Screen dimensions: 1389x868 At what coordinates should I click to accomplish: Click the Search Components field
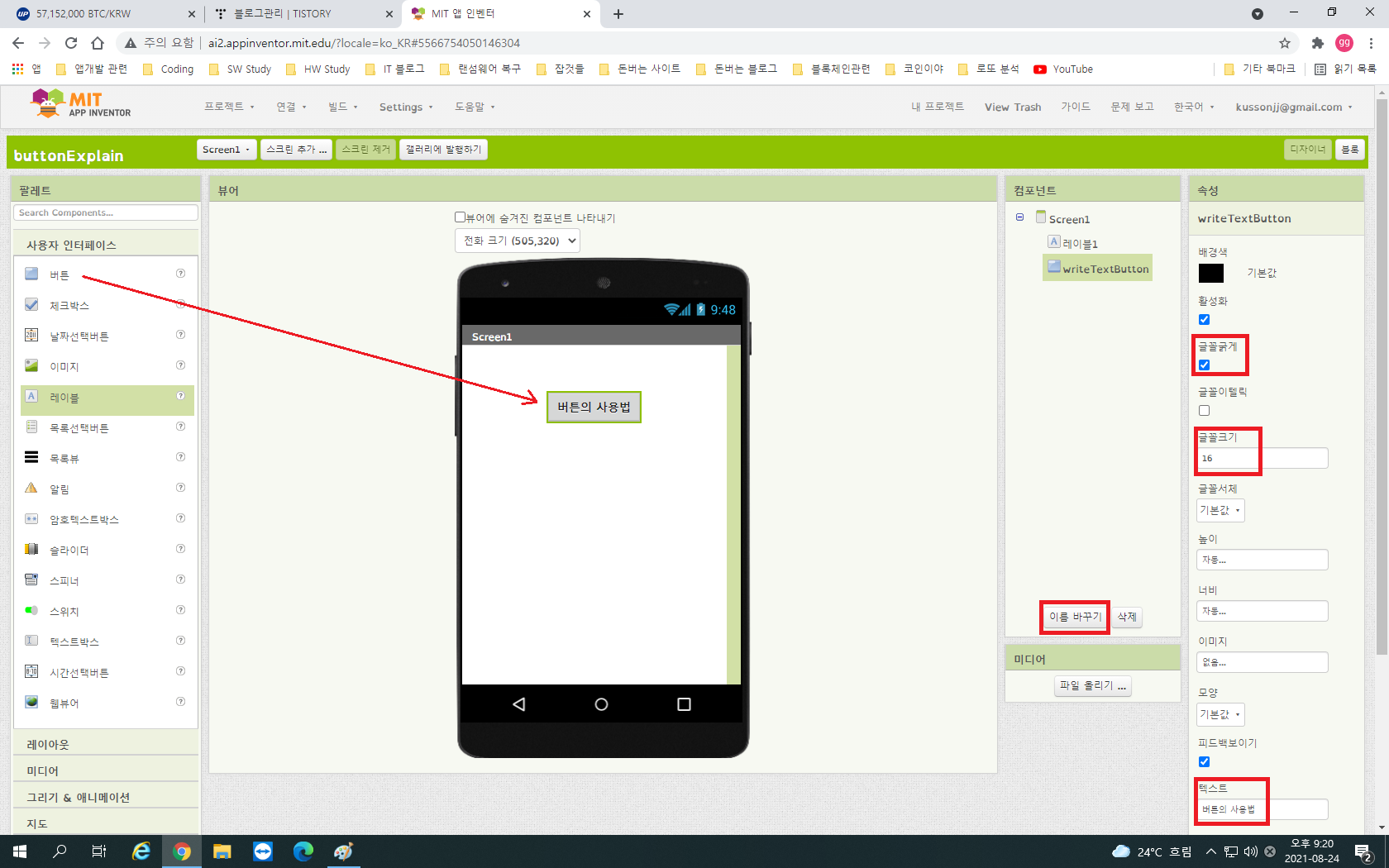[x=106, y=212]
